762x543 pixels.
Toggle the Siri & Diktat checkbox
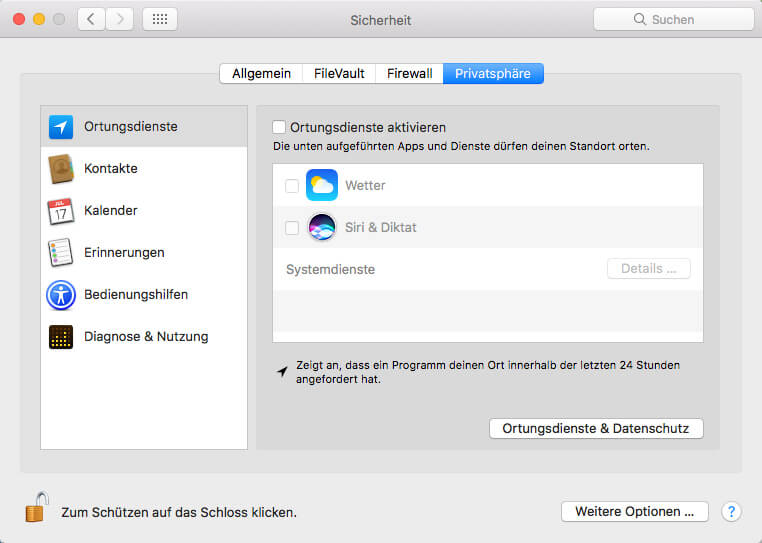point(292,227)
